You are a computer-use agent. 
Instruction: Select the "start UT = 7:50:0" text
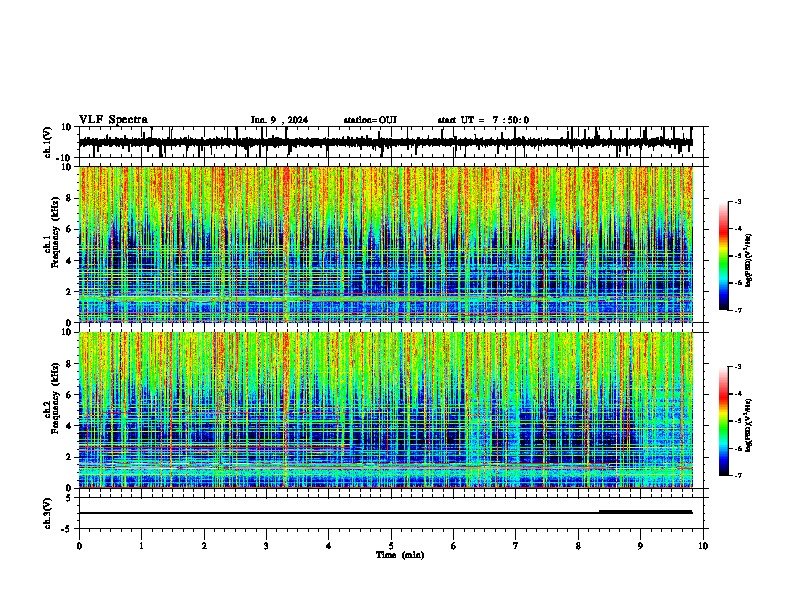[x=483, y=120]
